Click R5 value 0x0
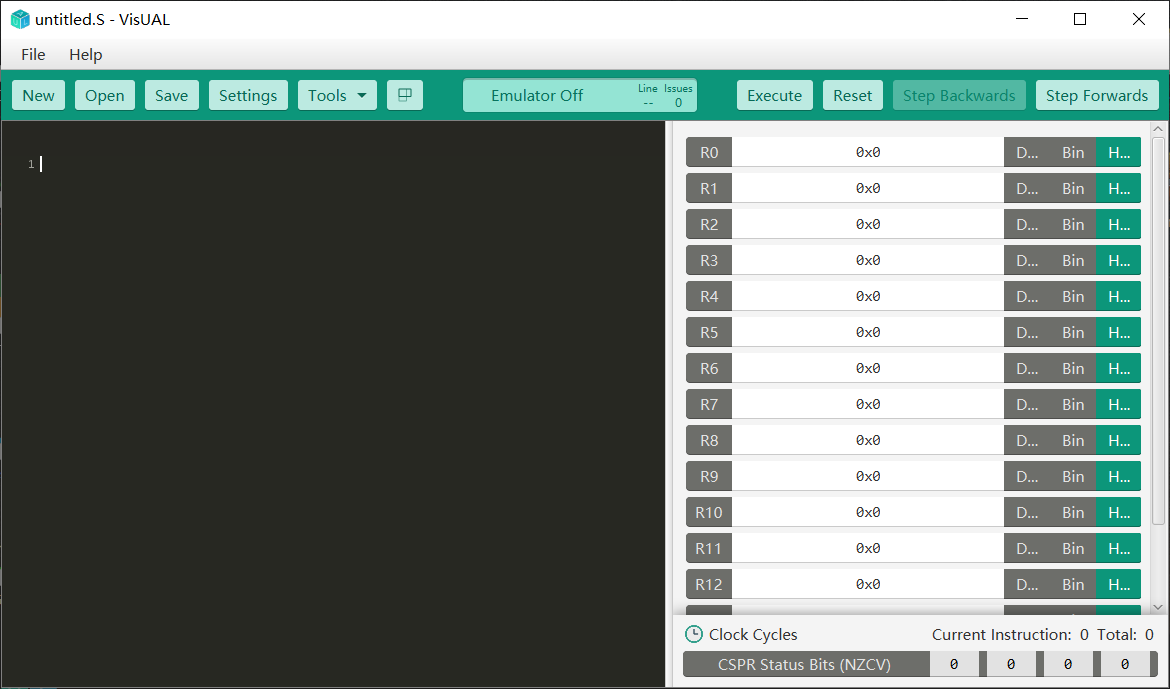The height and width of the screenshot is (689, 1170). (868, 332)
